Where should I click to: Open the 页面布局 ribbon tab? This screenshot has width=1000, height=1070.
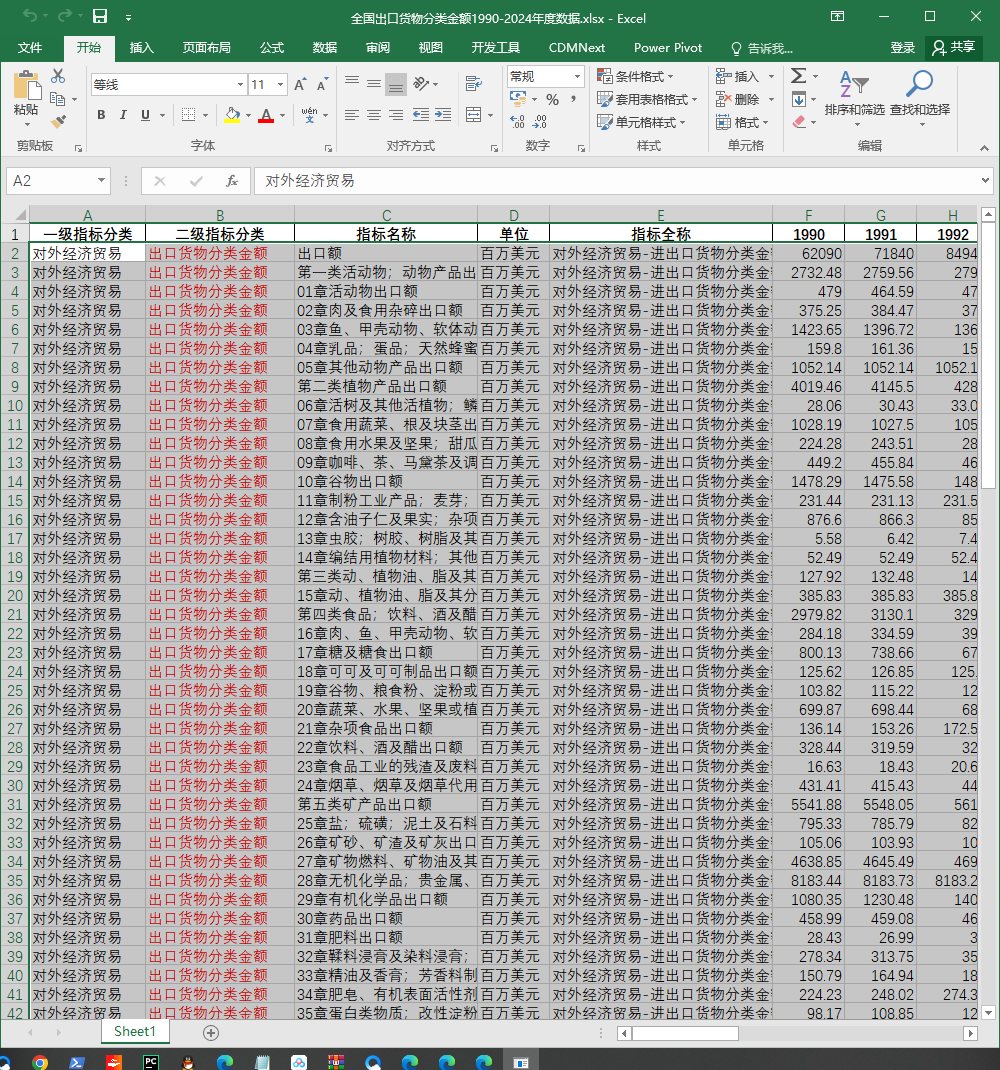(206, 48)
